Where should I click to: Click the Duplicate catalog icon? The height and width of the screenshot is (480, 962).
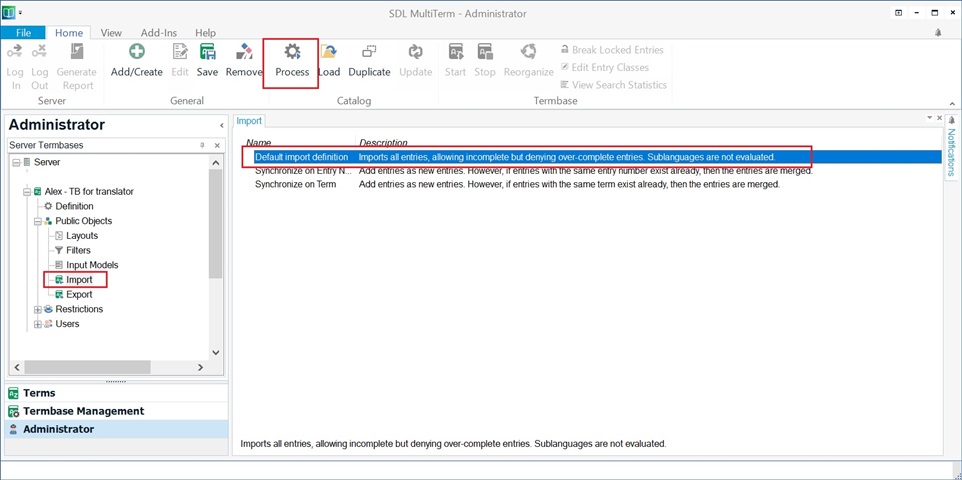point(369,52)
